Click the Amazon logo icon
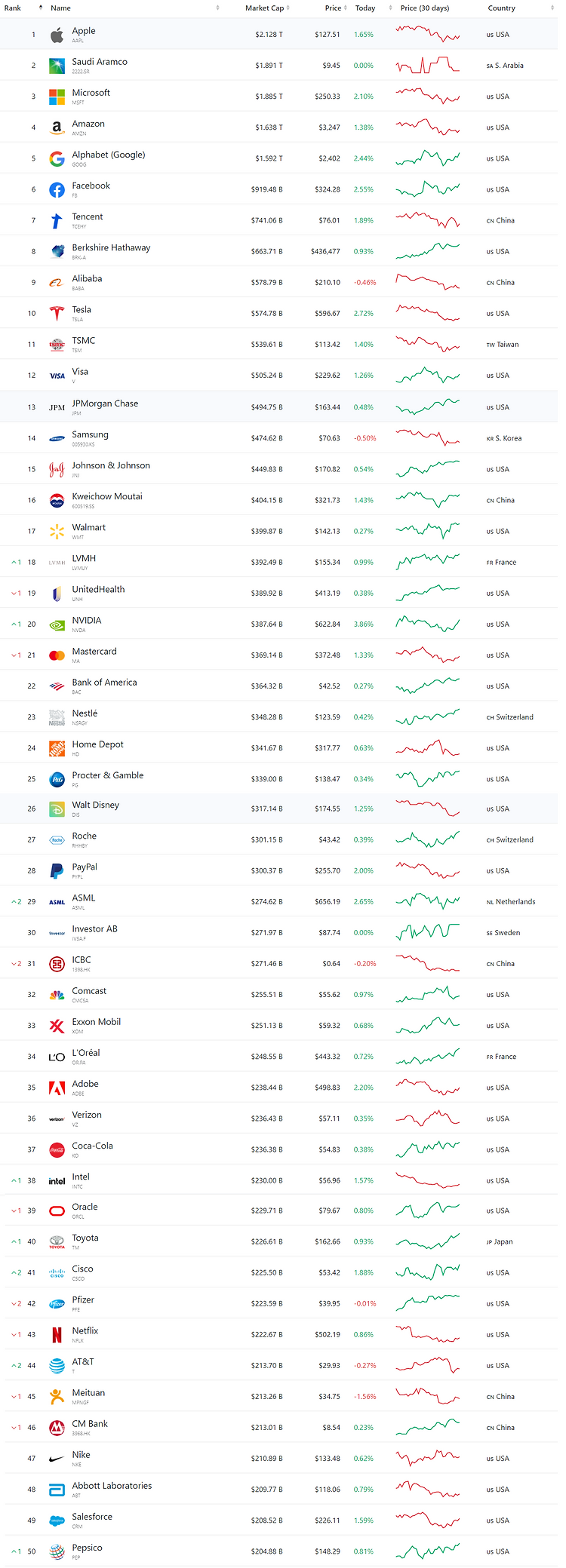The image size is (566, 1568). click(x=57, y=127)
